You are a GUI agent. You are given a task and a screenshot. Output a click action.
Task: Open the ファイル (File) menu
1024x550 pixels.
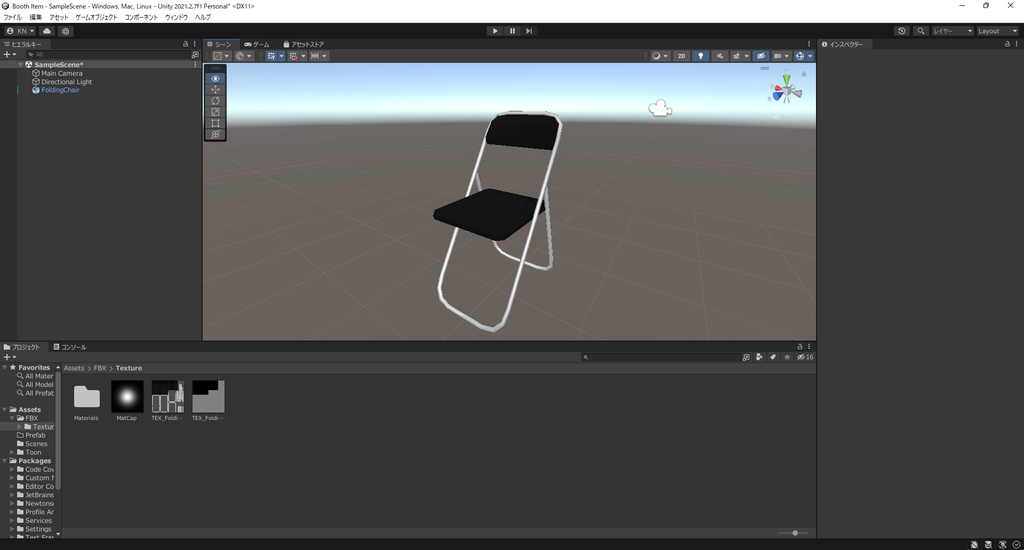click(x=12, y=18)
